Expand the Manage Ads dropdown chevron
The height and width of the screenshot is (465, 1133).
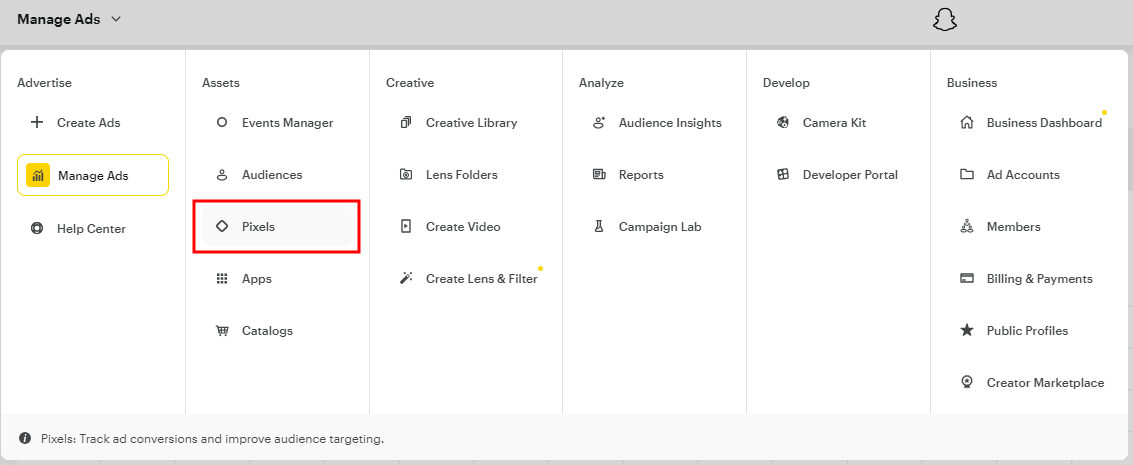tap(117, 20)
